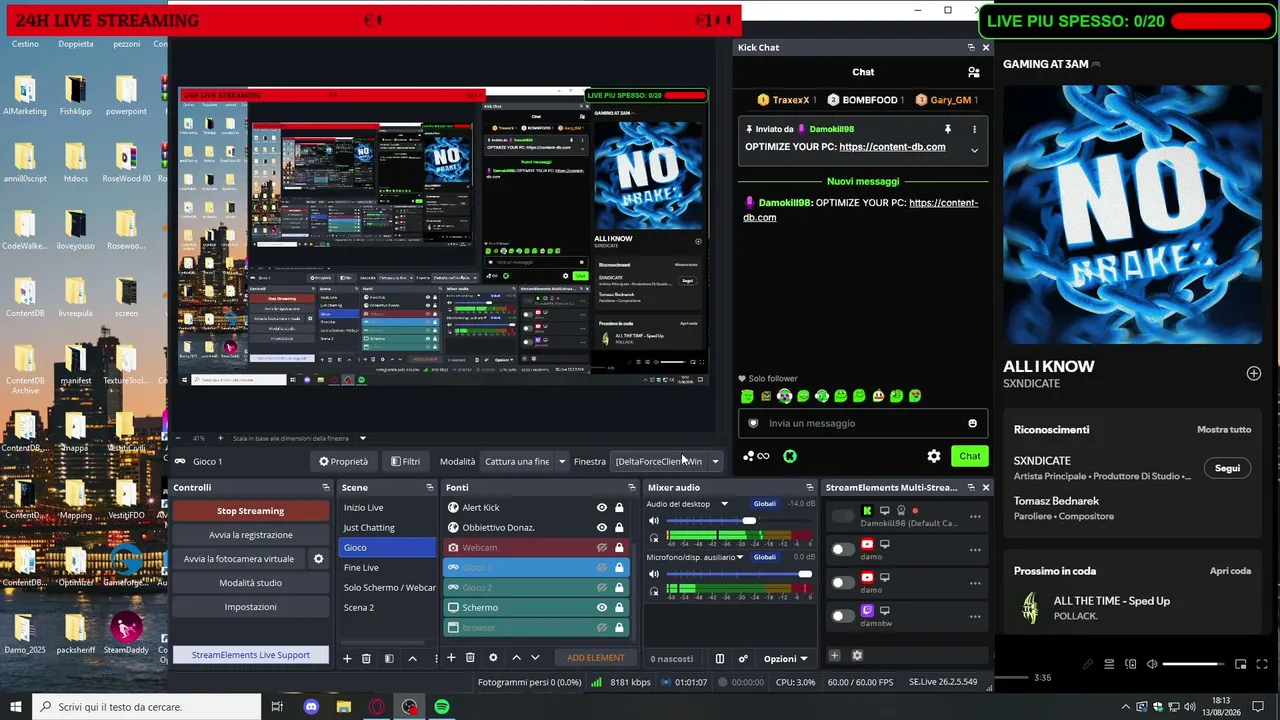Remove selected source with Fonti trash icon

[470, 658]
